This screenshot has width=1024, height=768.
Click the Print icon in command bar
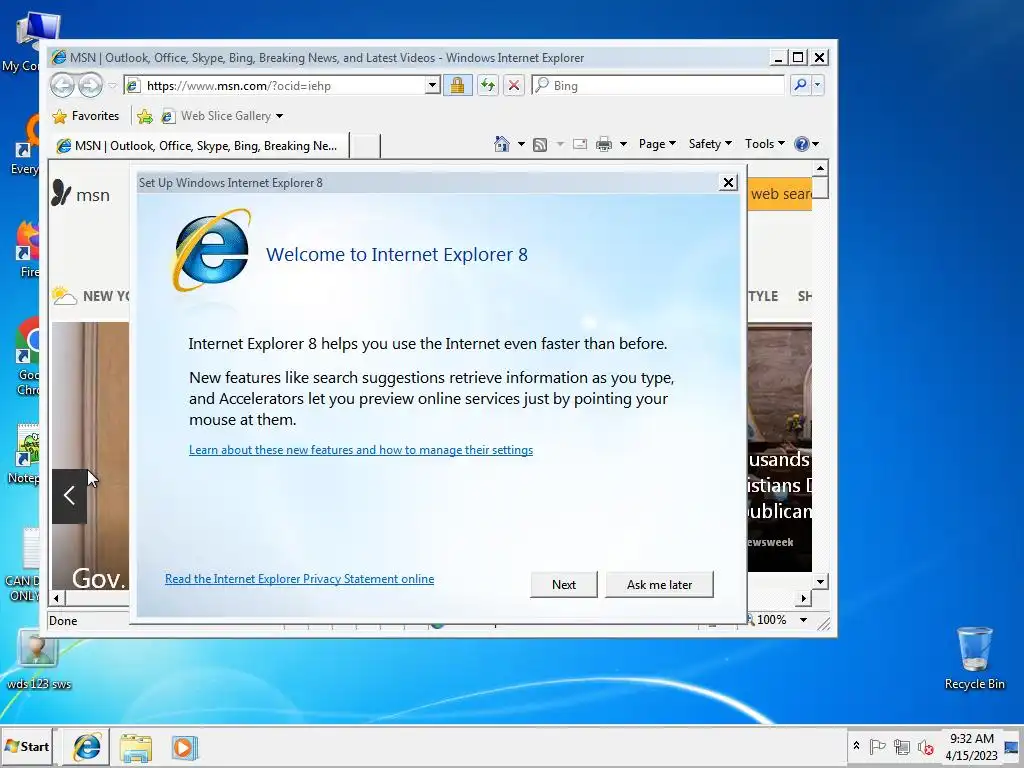coord(604,144)
